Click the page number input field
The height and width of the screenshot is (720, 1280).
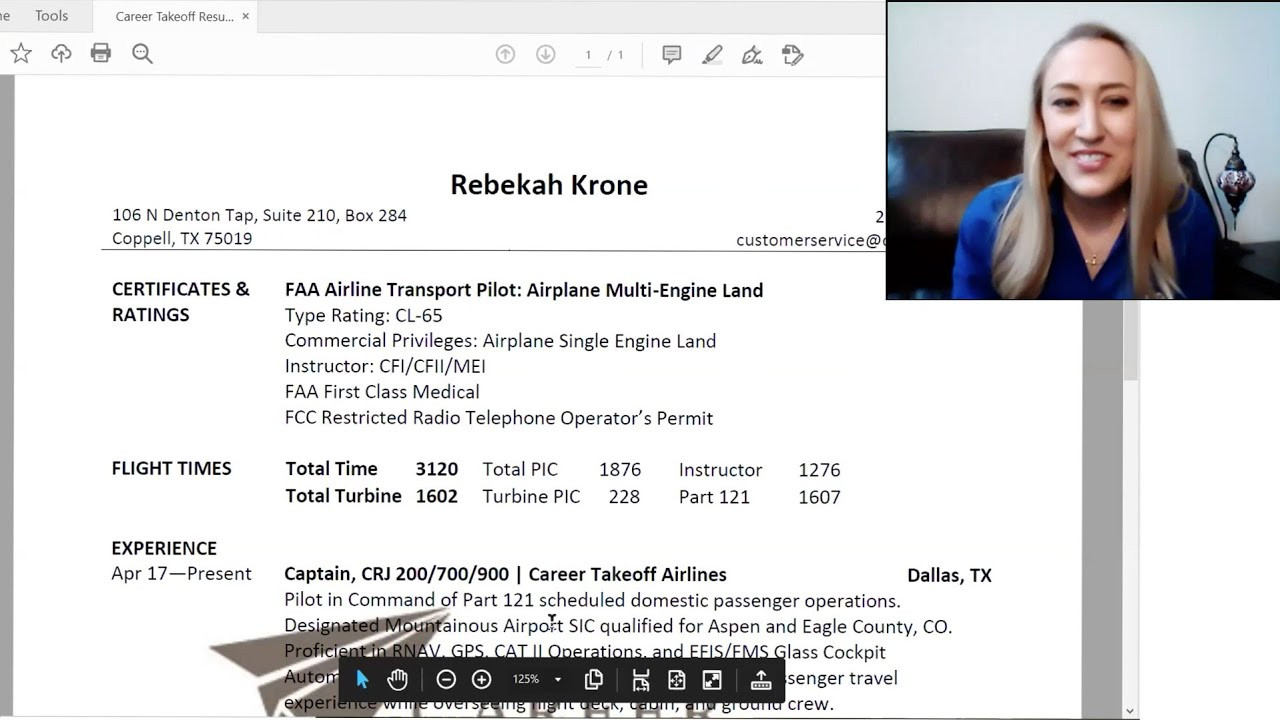[x=588, y=55]
